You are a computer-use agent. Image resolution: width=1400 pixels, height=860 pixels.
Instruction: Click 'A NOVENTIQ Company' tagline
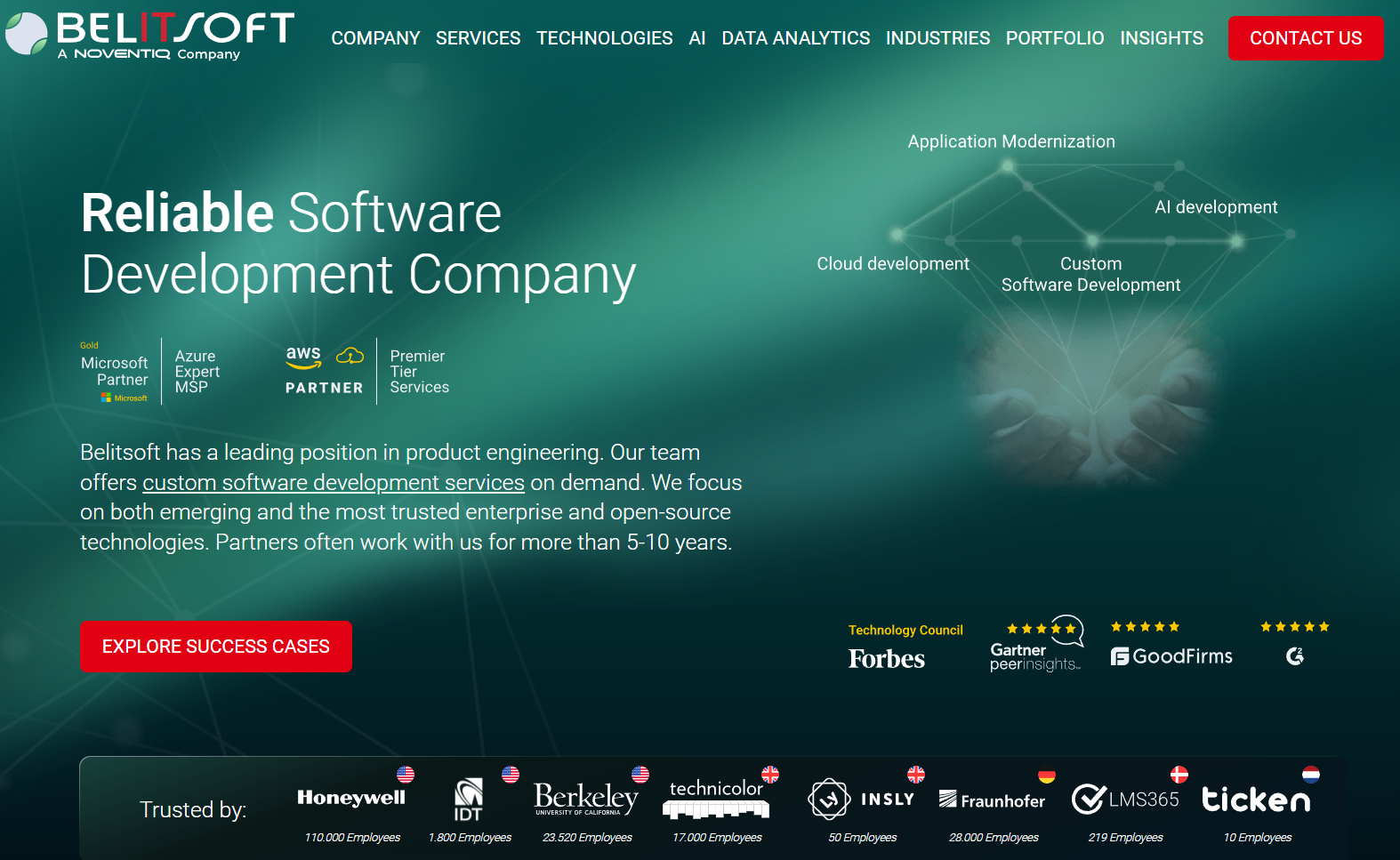pyautogui.click(x=149, y=54)
